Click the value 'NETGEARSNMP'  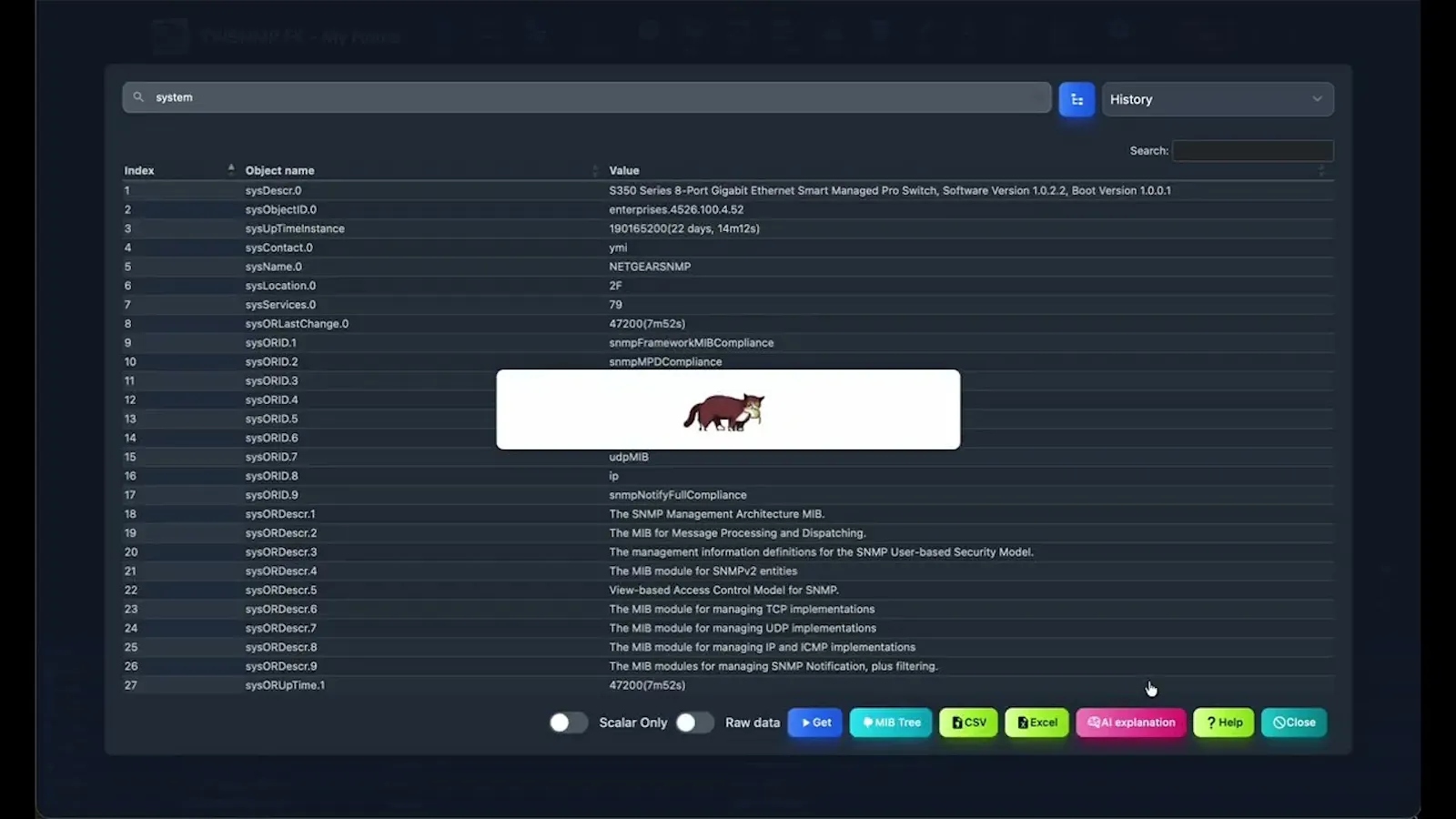(x=650, y=267)
